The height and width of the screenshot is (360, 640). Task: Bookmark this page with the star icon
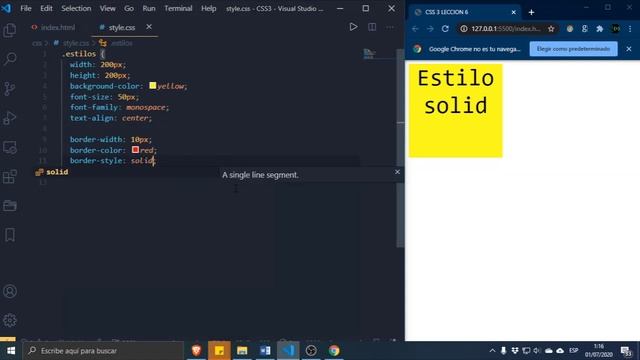(x=551, y=29)
